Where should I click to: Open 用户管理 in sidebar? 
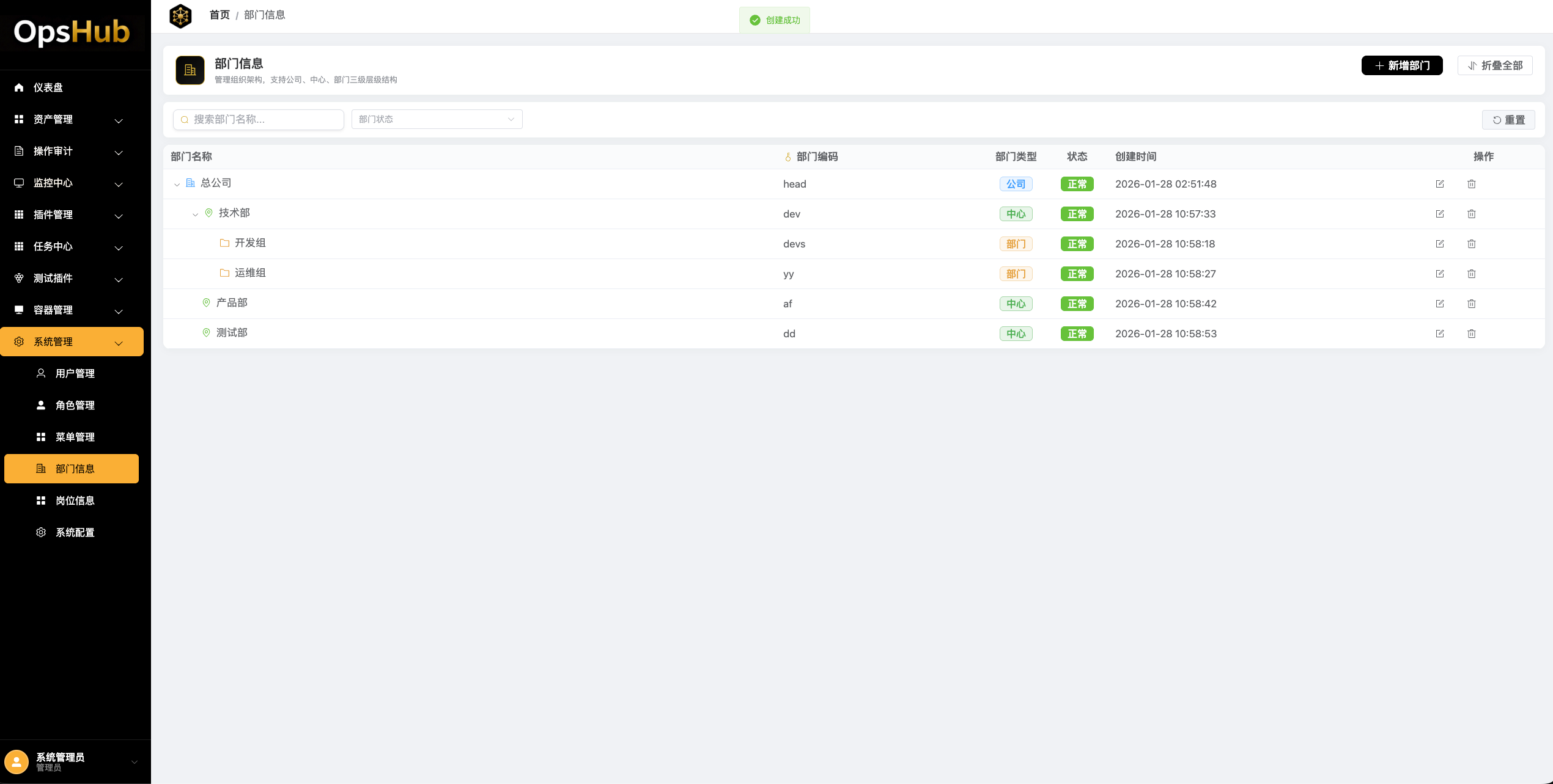pyautogui.click(x=75, y=373)
